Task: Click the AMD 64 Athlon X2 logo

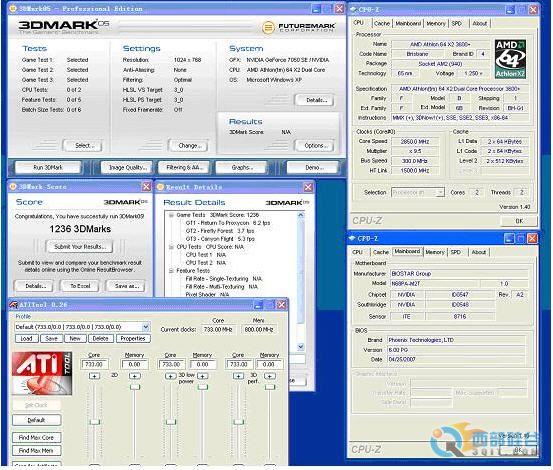Action: (510, 59)
